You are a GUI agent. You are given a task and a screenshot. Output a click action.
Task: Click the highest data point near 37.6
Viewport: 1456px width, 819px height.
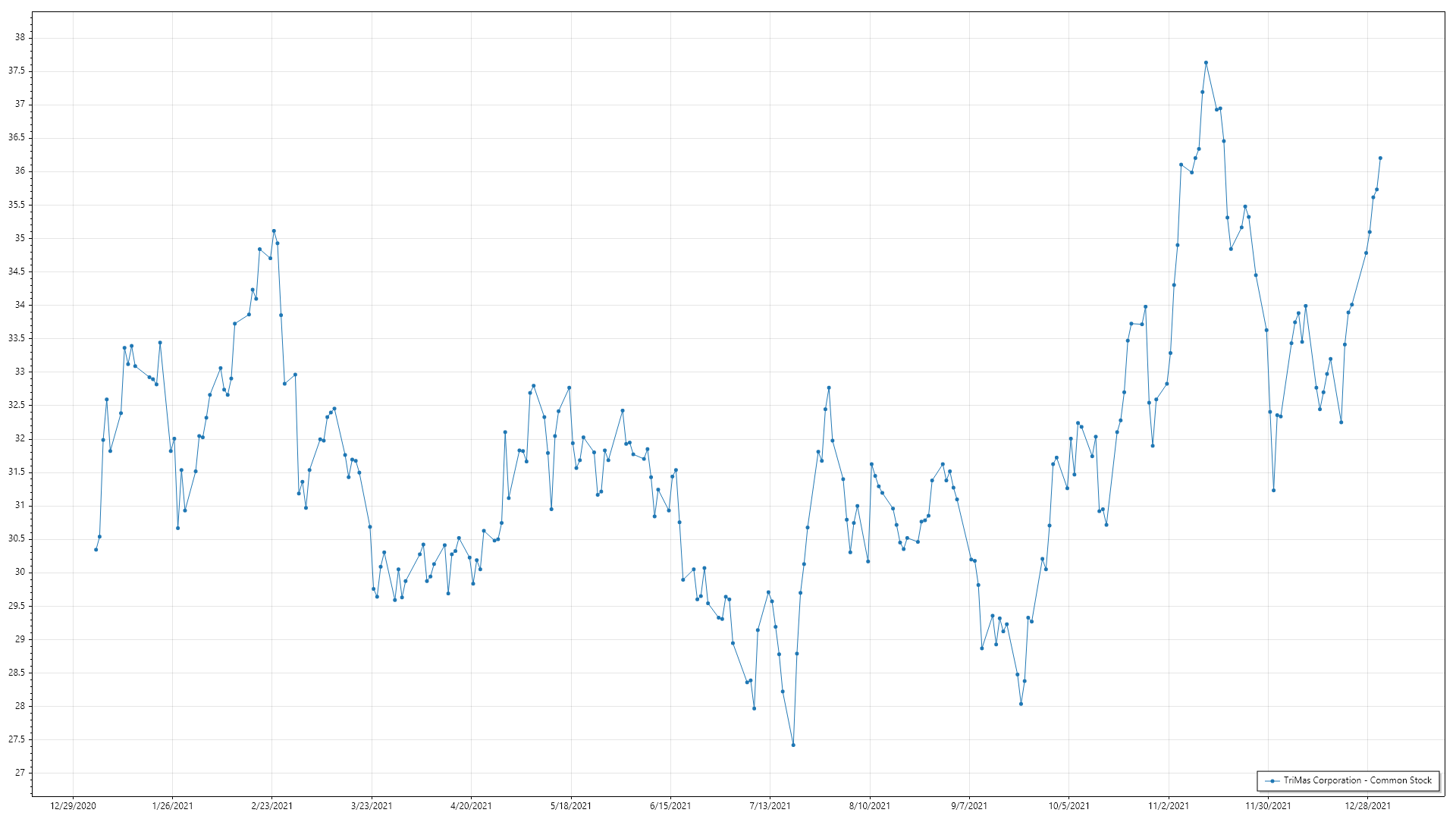1206,63
